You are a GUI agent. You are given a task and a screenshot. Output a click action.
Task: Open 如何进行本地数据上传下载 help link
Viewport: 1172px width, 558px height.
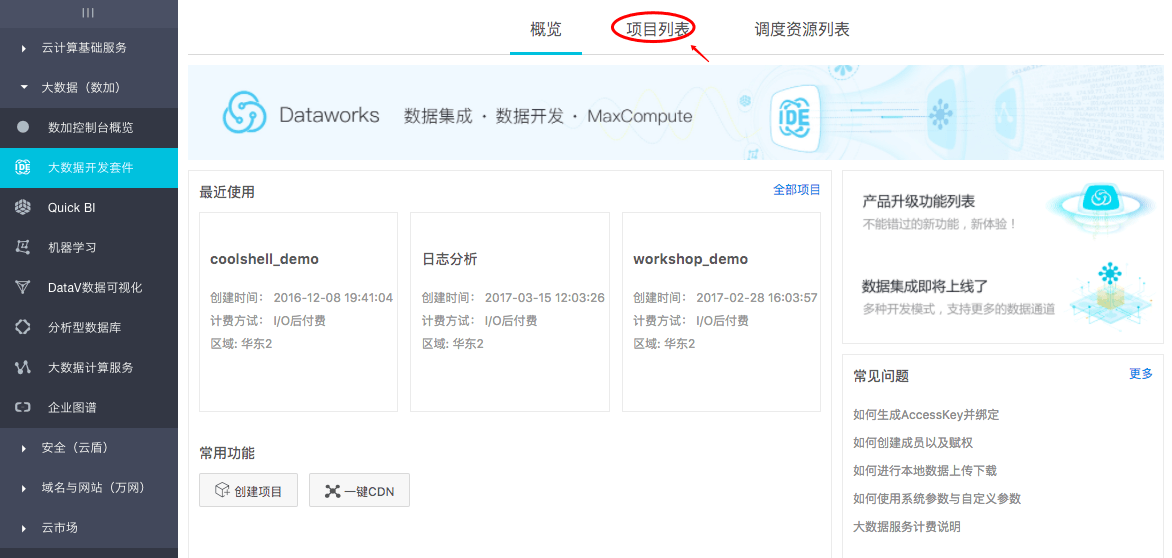[925, 471]
